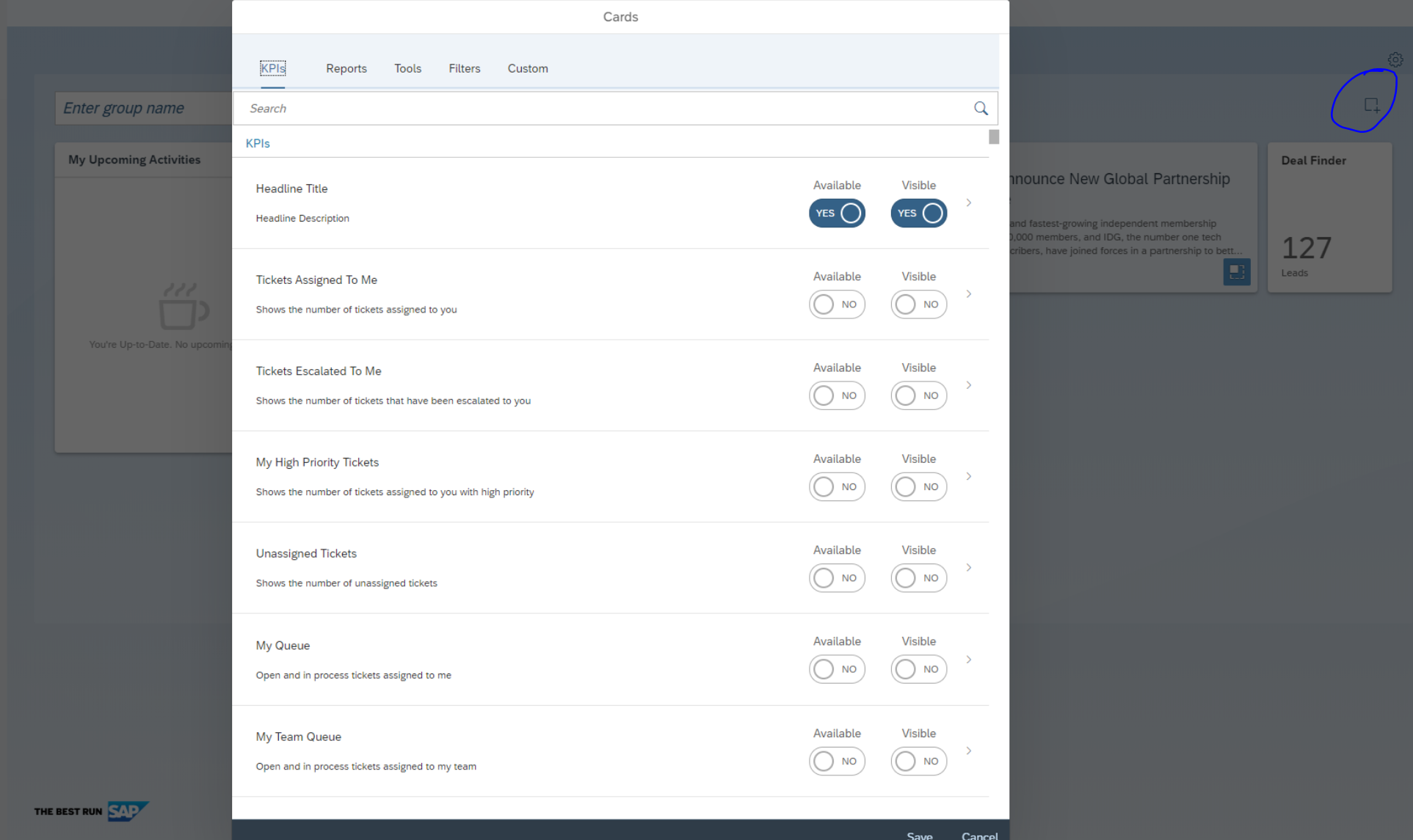Click the Cancel button
Screen dimensions: 1413x840
(x=979, y=835)
